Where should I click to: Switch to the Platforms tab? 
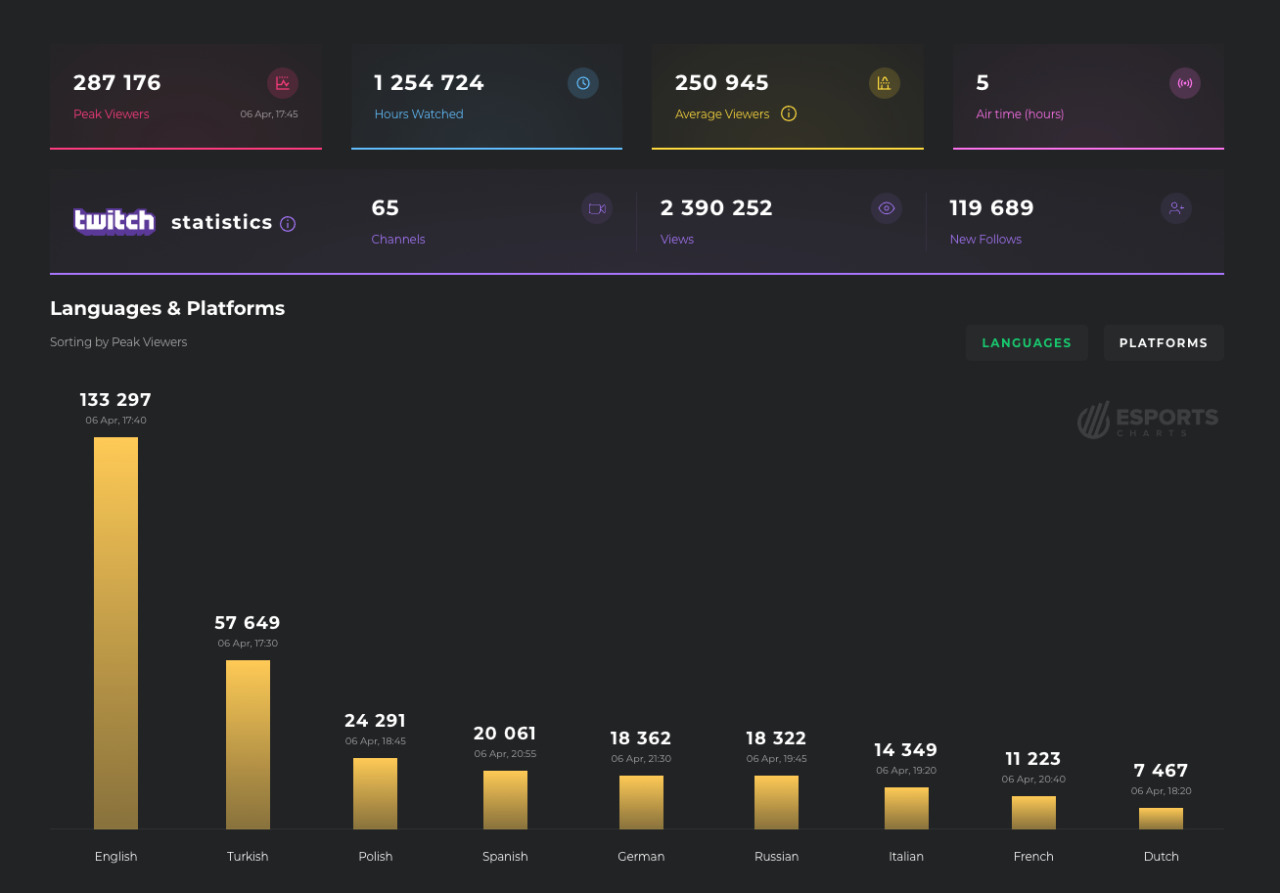[x=1164, y=343]
